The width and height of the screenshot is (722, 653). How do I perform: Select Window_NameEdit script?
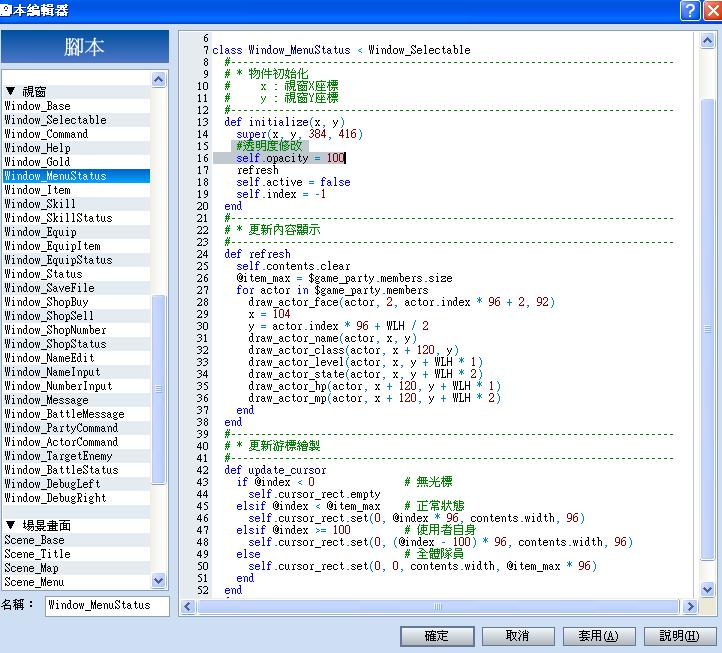[76, 358]
